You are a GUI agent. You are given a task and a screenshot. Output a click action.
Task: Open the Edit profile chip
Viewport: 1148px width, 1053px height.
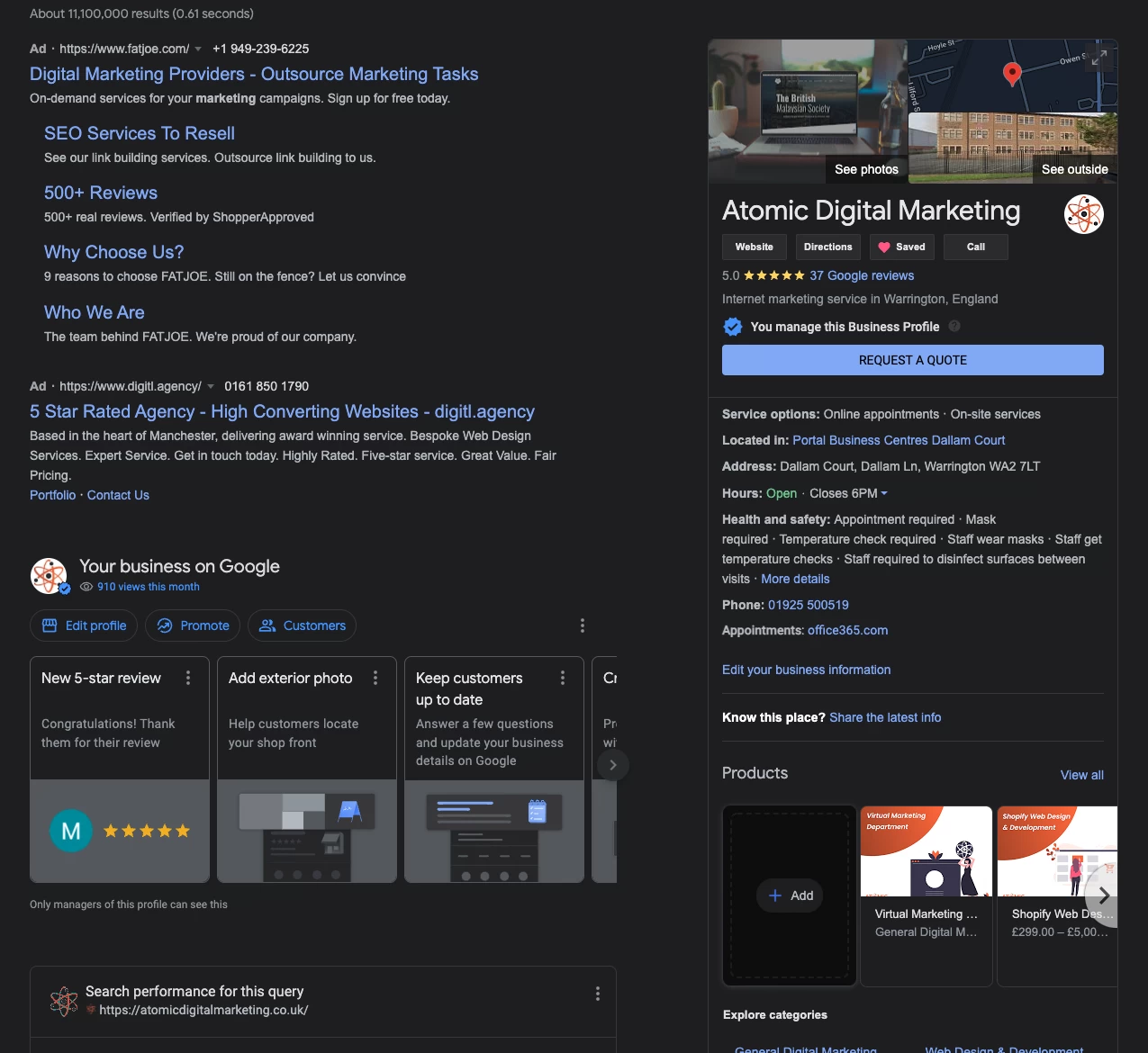pos(84,625)
